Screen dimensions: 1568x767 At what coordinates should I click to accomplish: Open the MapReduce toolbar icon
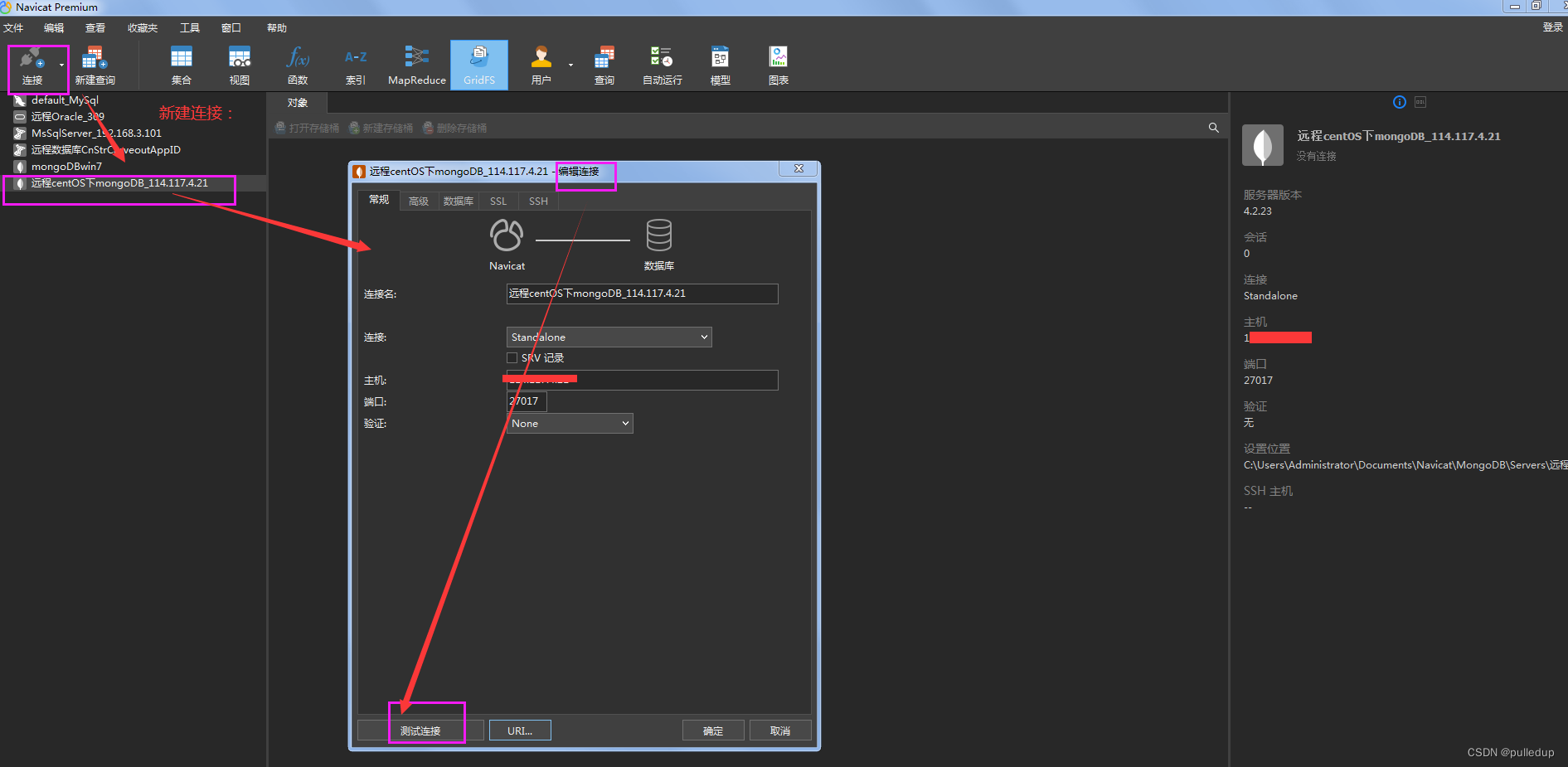coord(417,66)
